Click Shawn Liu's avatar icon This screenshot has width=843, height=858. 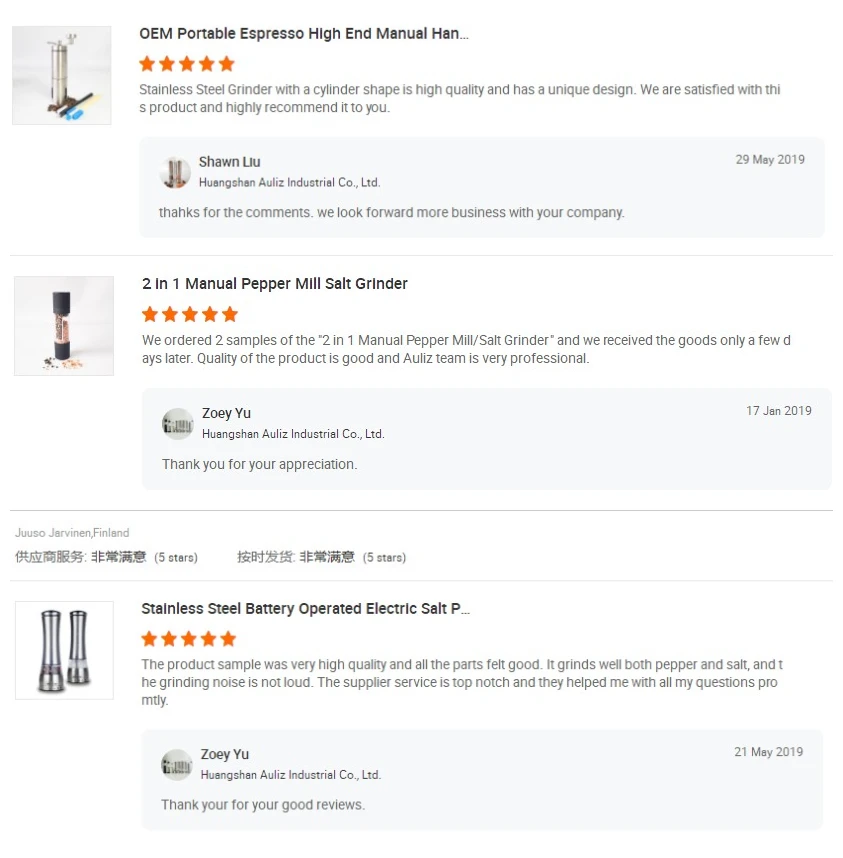click(x=175, y=172)
